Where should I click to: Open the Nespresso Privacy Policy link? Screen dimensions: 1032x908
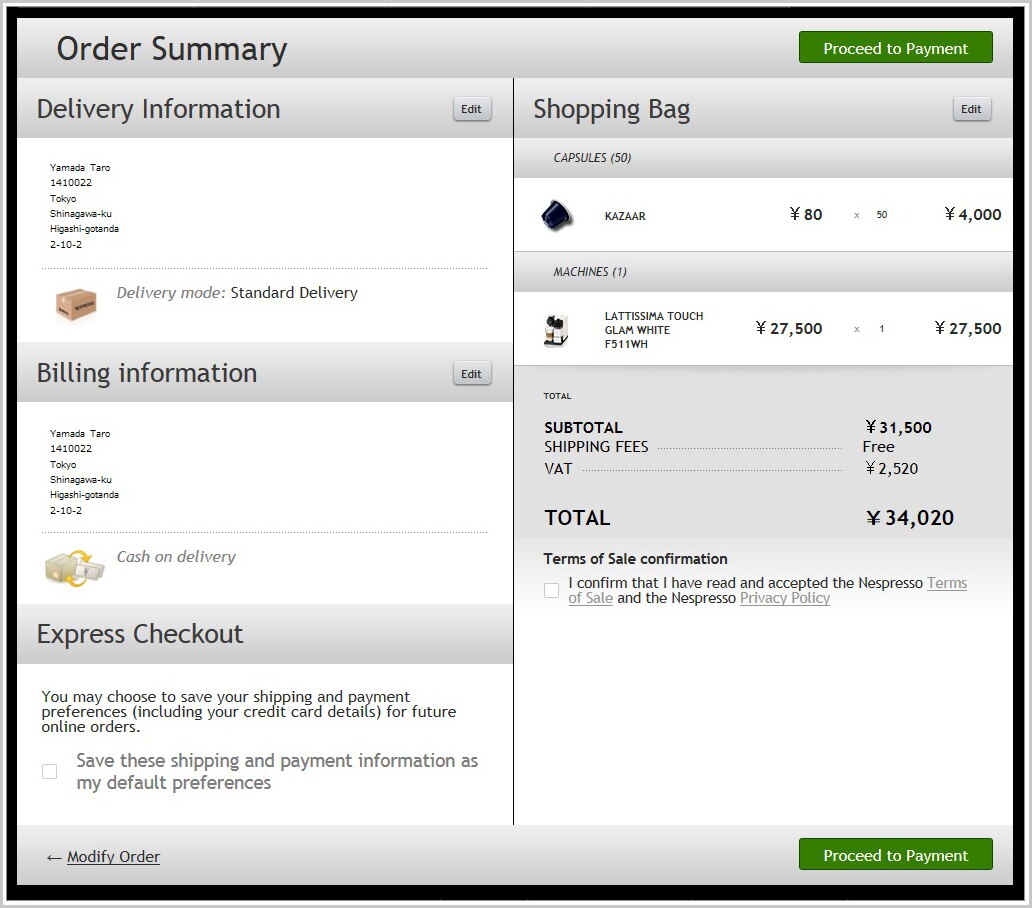click(x=785, y=598)
